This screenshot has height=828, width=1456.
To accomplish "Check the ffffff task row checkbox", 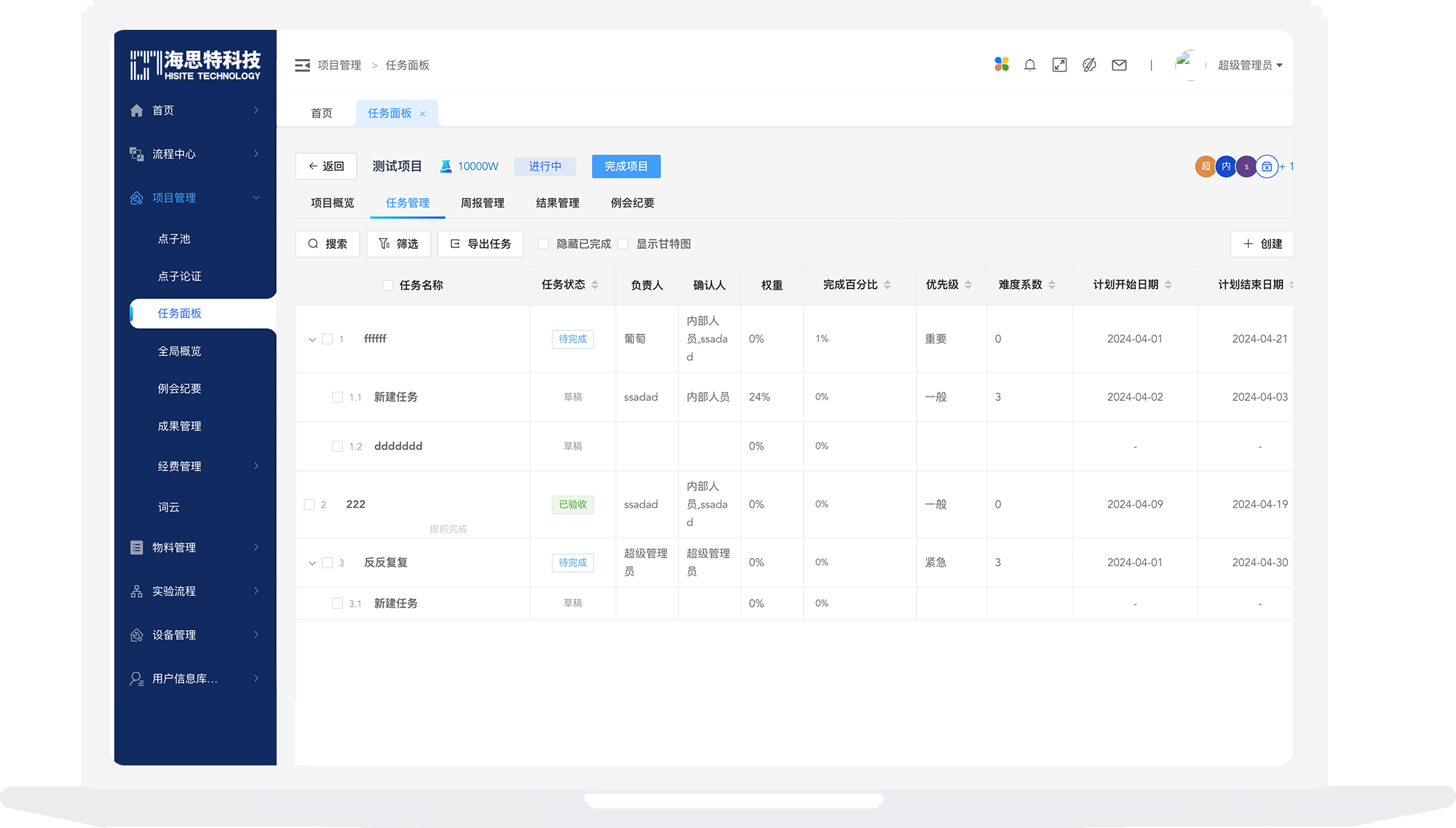I will 328,339.
